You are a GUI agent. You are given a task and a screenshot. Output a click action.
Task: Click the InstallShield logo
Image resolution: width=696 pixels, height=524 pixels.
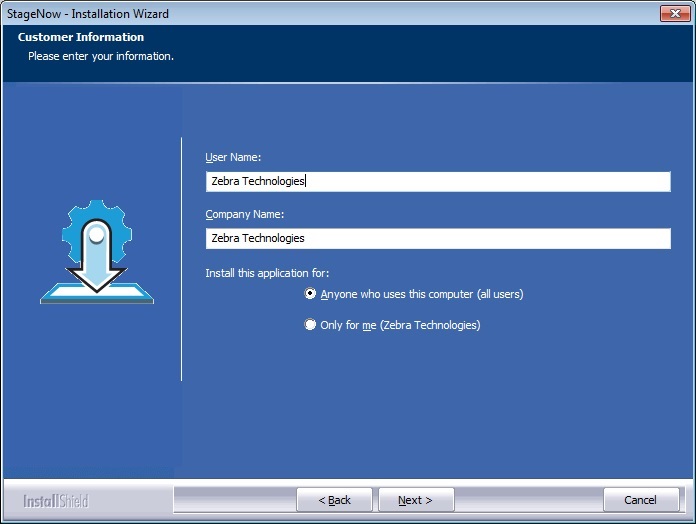pyautogui.click(x=56, y=500)
